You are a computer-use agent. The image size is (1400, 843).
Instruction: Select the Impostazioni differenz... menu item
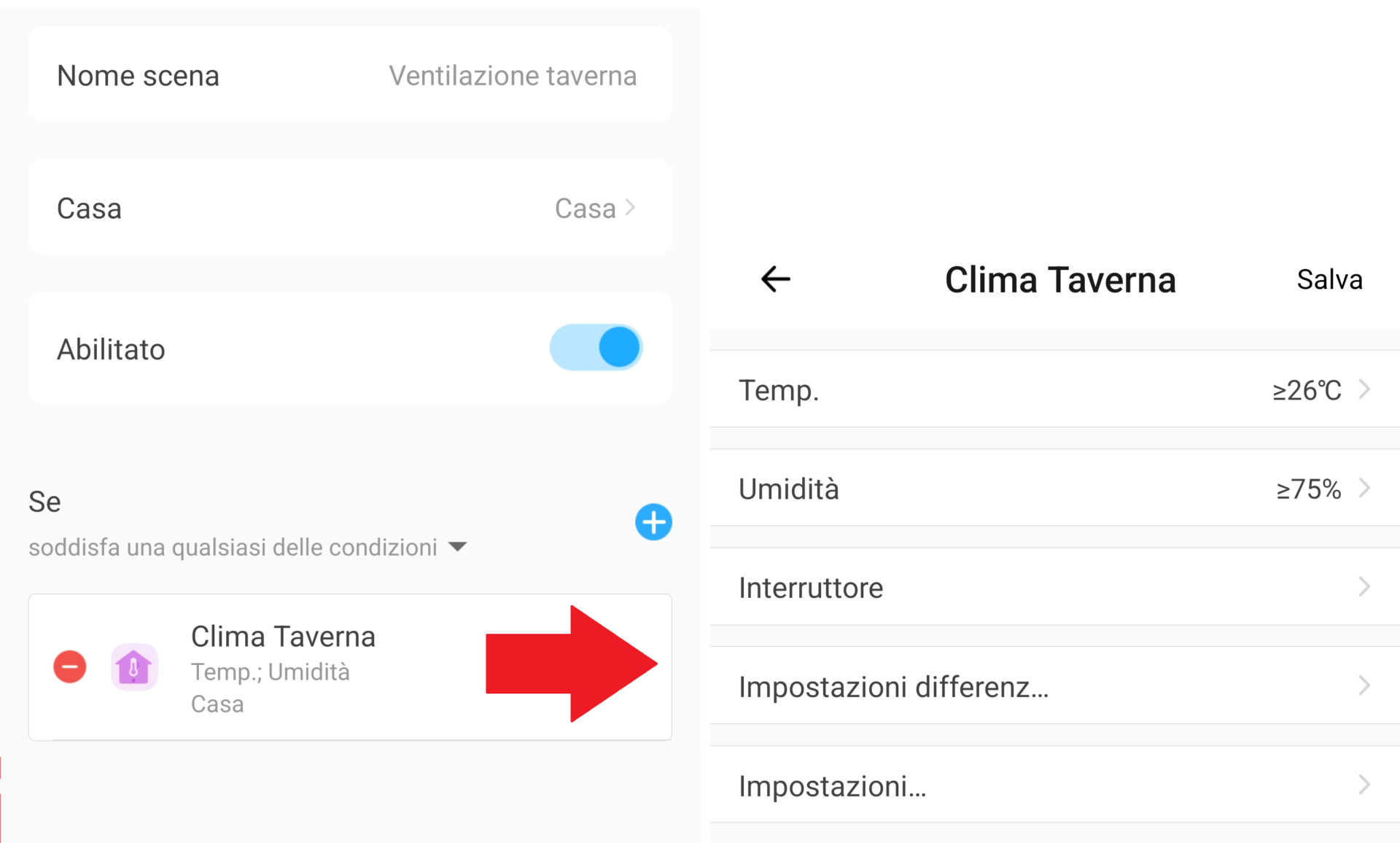point(893,687)
